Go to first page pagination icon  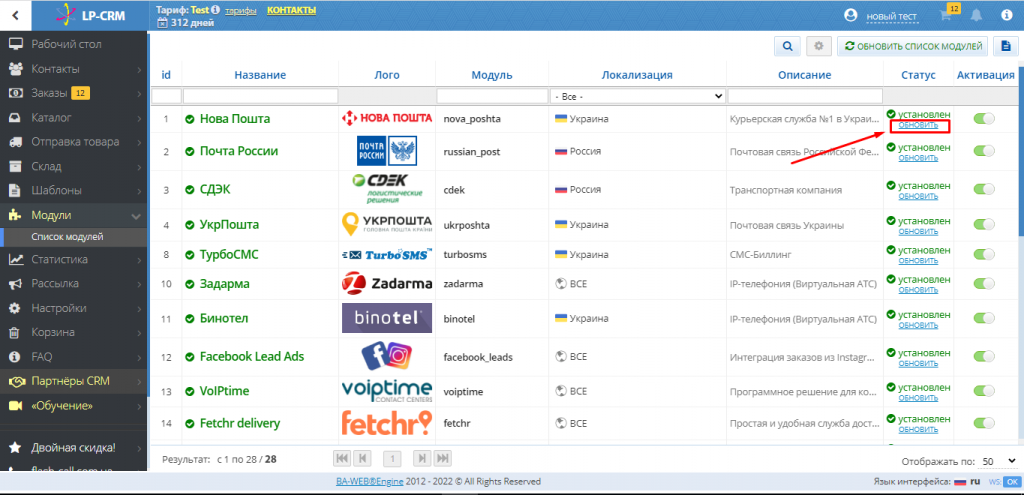pos(342,458)
